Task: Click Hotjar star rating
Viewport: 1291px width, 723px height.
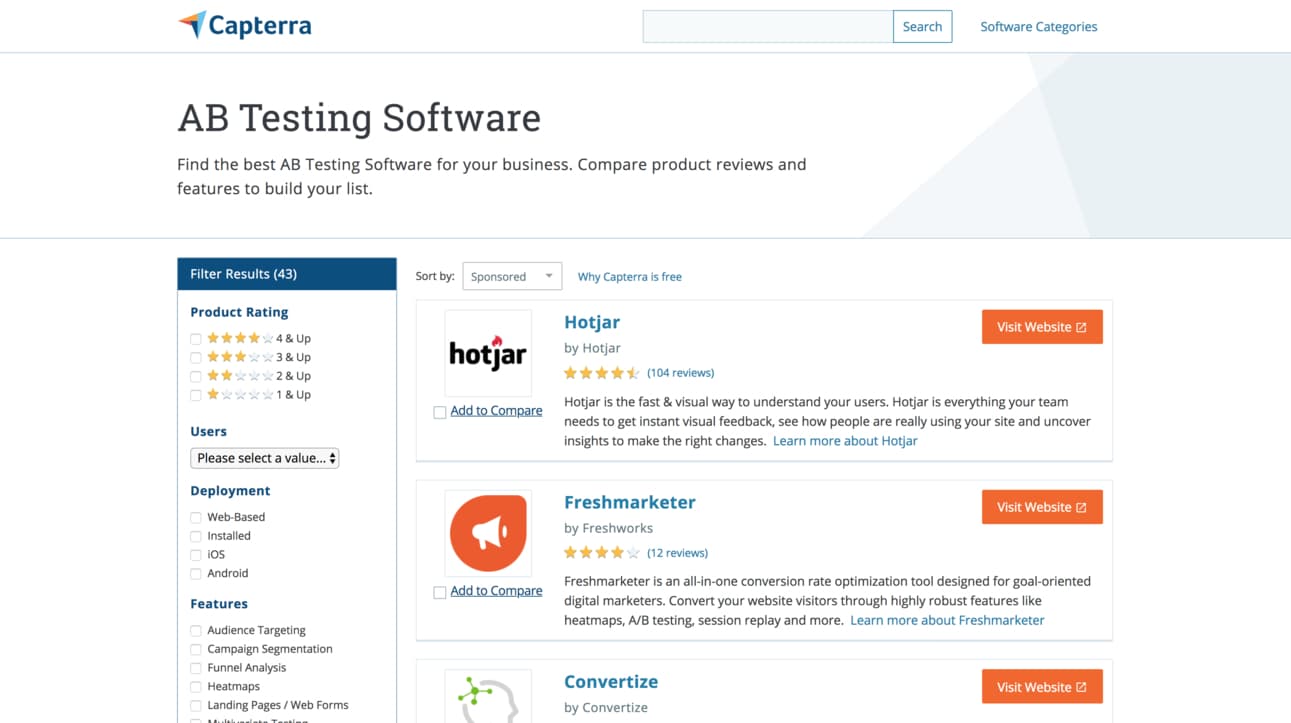Action: click(602, 373)
